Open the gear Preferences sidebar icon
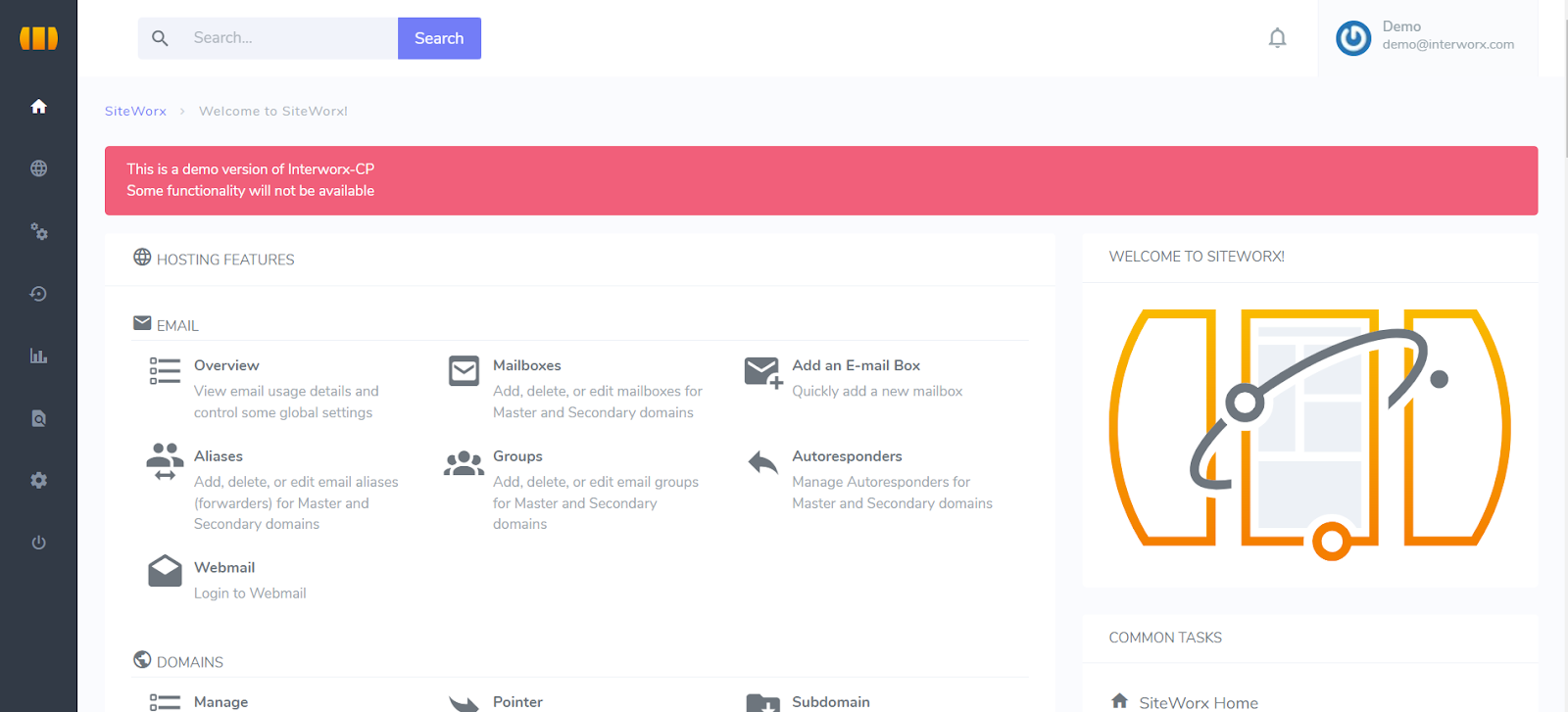This screenshot has width=1568, height=712. click(38, 480)
